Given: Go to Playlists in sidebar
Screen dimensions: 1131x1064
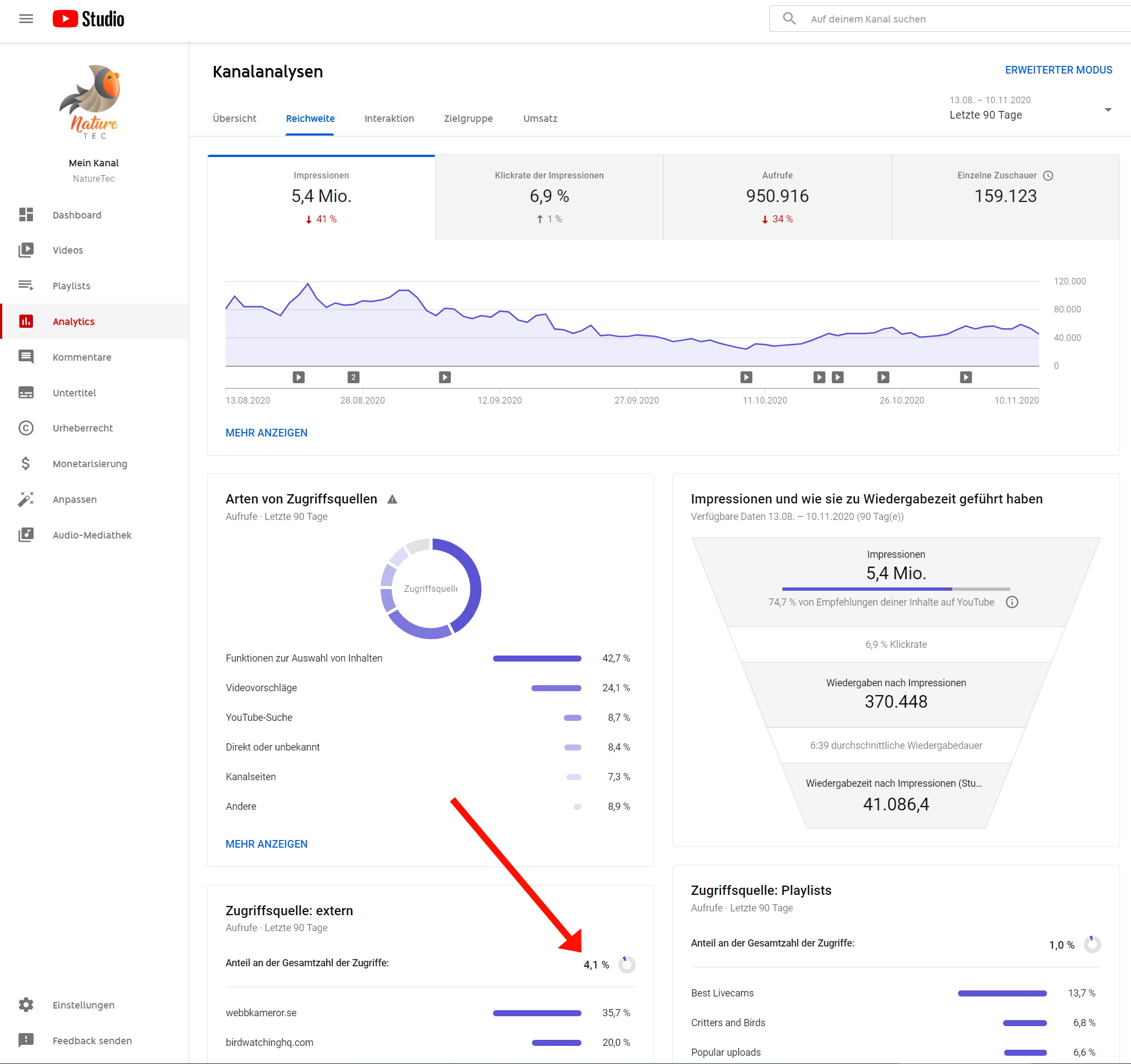Looking at the screenshot, I should click(71, 285).
